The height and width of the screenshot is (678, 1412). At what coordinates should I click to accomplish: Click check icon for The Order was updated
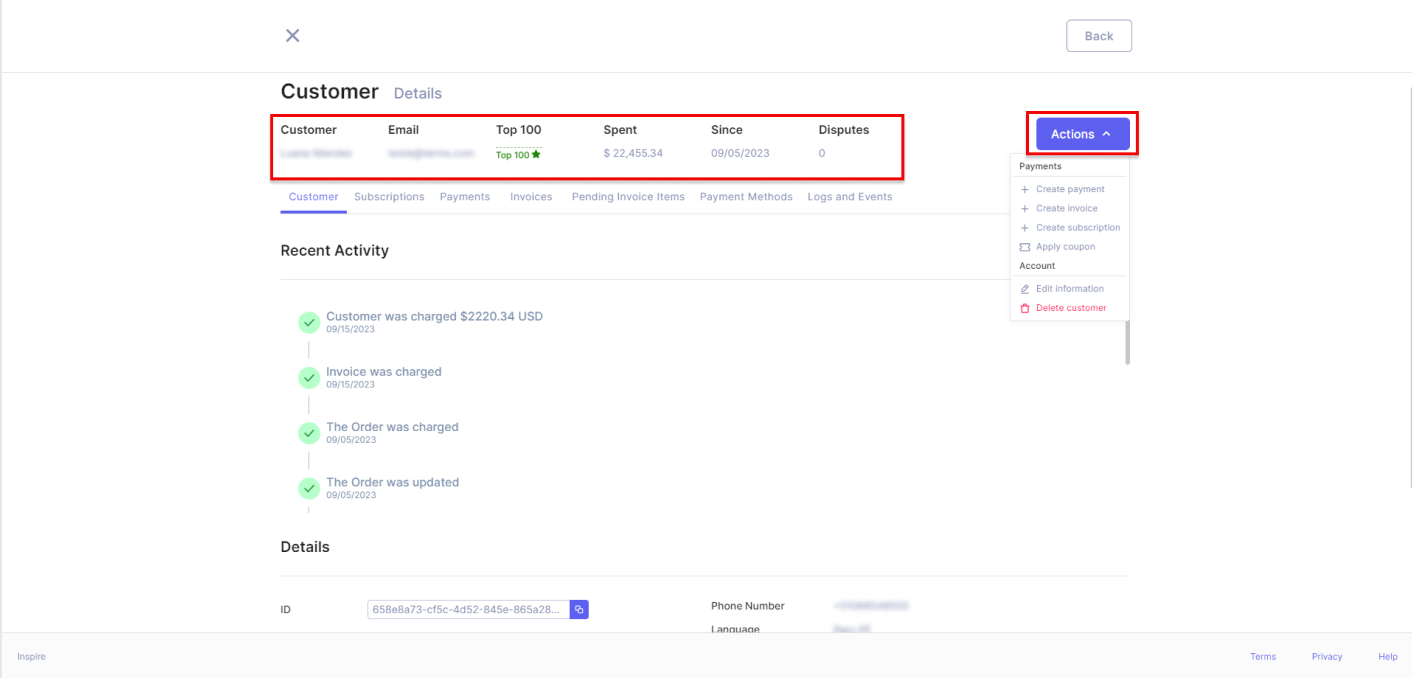tap(310, 488)
